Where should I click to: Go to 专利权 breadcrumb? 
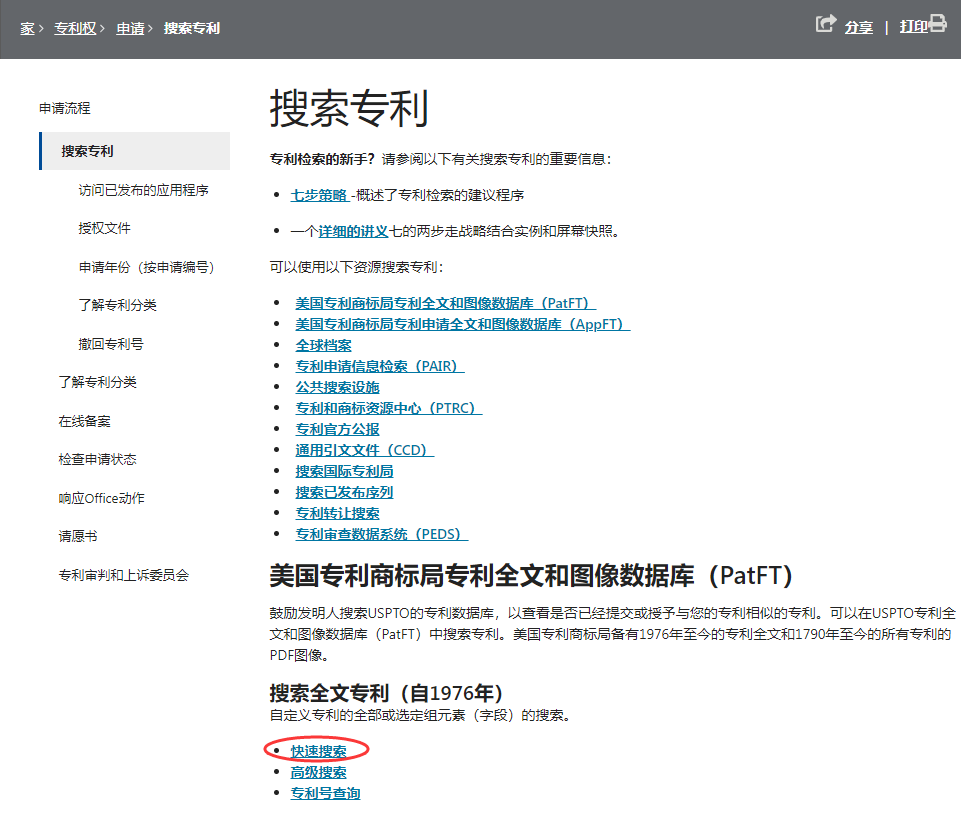(75, 28)
